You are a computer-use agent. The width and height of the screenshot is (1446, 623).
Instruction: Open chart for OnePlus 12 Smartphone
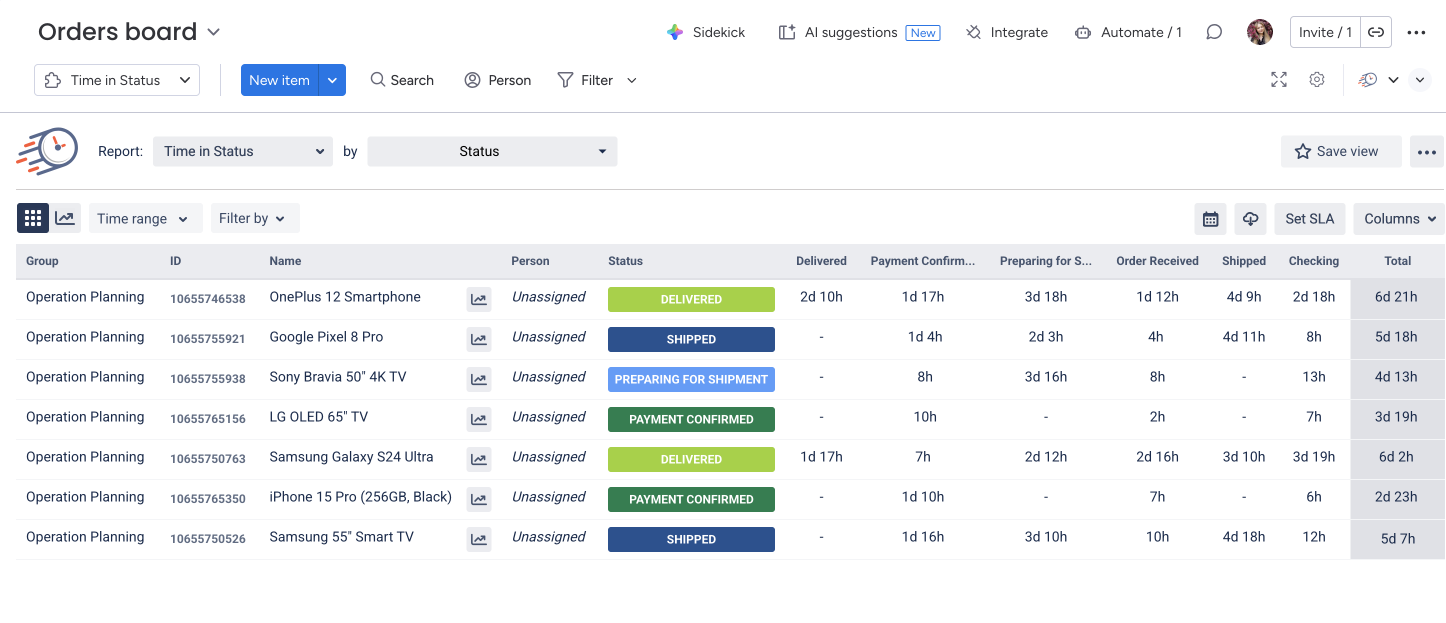pyautogui.click(x=479, y=299)
